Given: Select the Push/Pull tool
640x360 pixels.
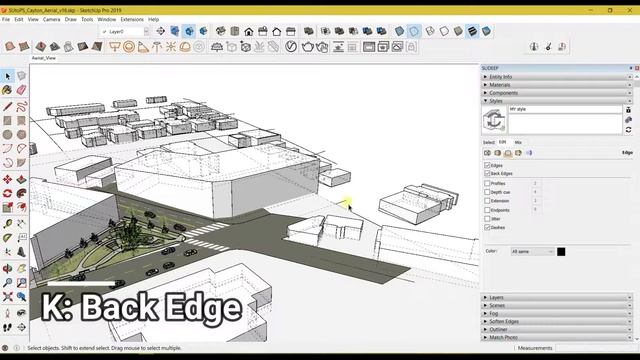Looking at the screenshot, I should pos(22,179).
